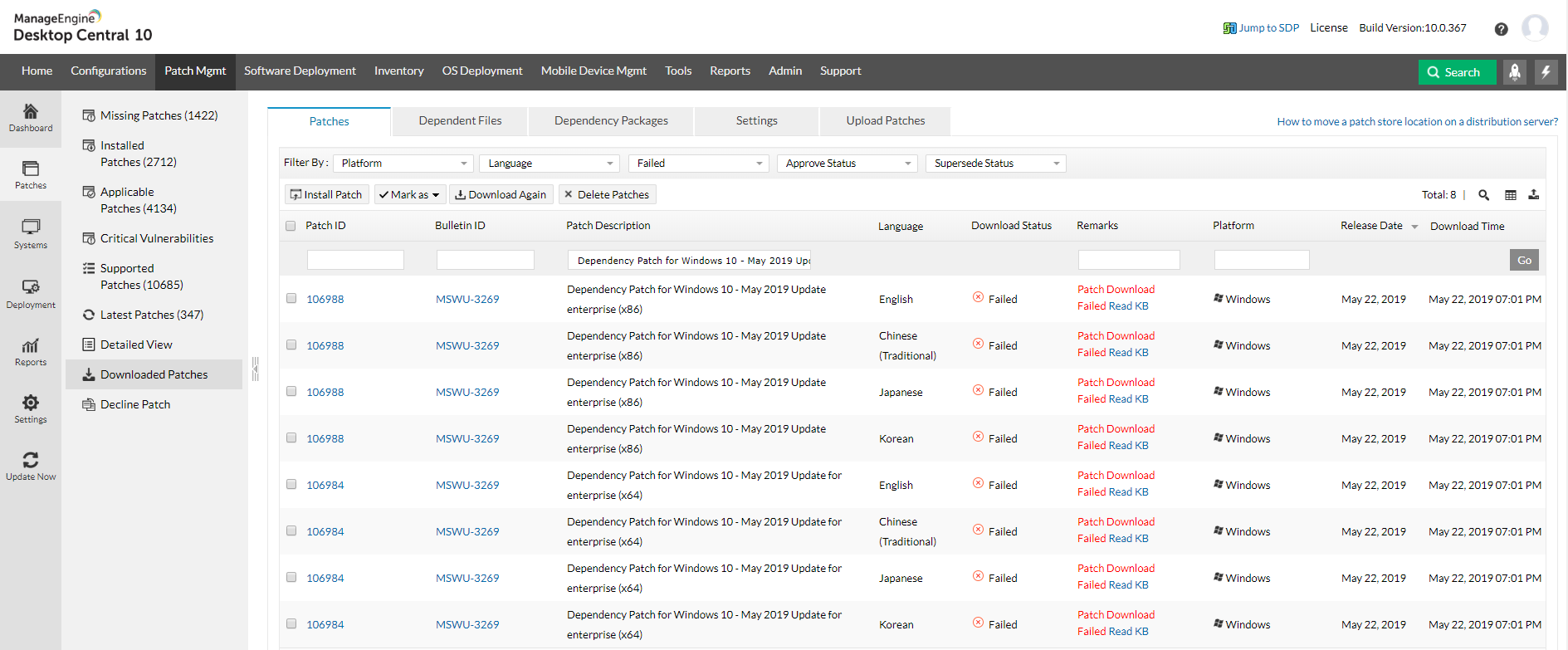Open the Patches sidebar icon
1568x650 pixels.
31,169
